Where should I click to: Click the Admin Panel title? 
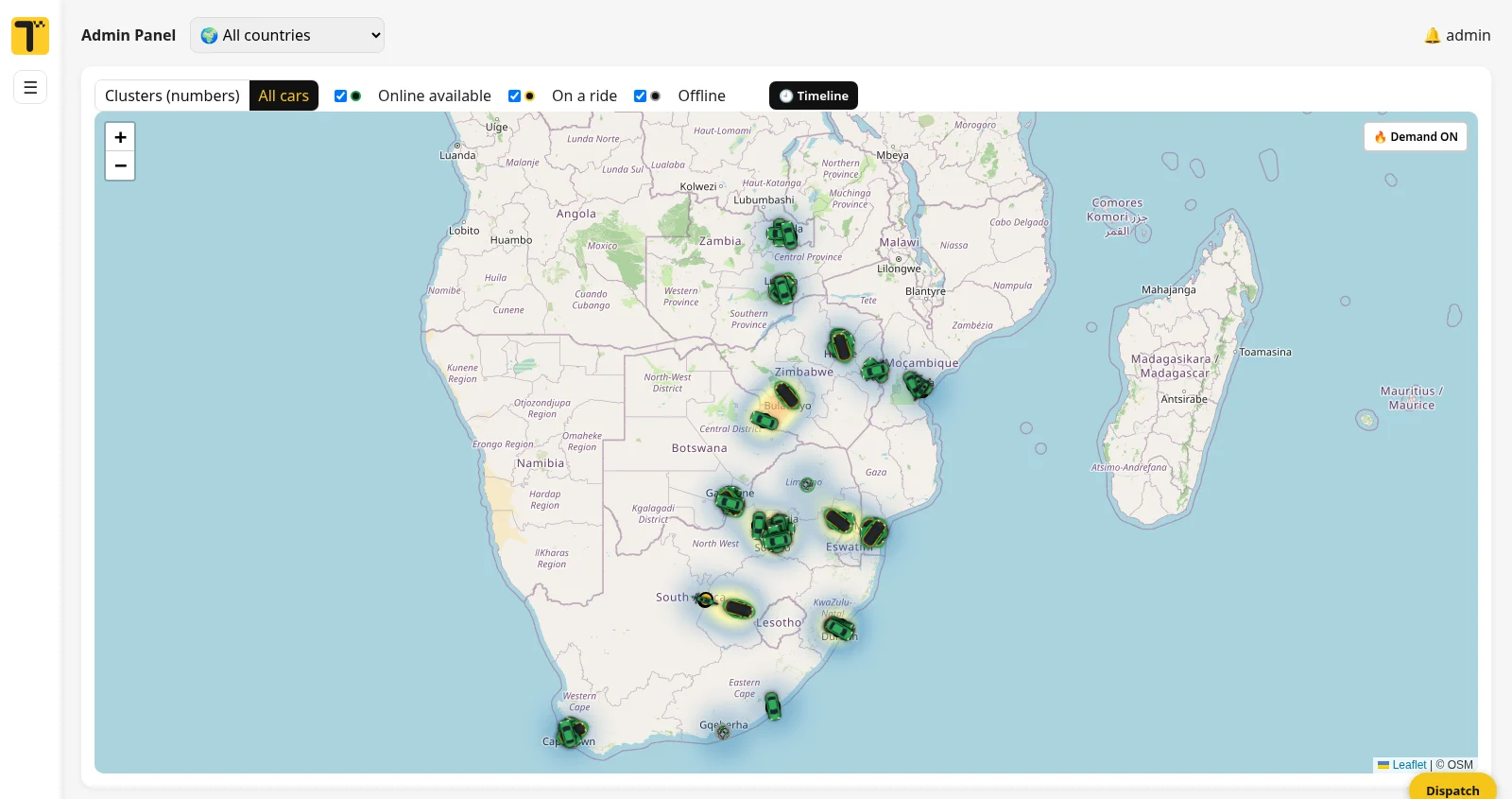pyautogui.click(x=129, y=35)
